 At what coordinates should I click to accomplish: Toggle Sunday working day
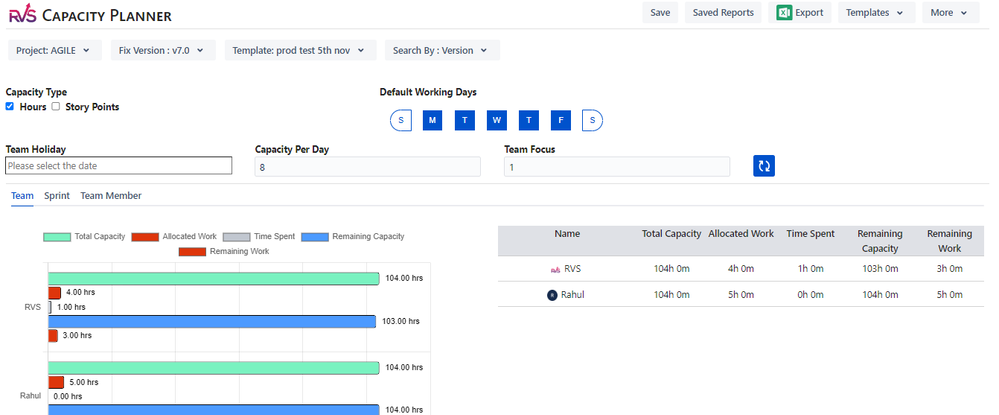coord(401,120)
